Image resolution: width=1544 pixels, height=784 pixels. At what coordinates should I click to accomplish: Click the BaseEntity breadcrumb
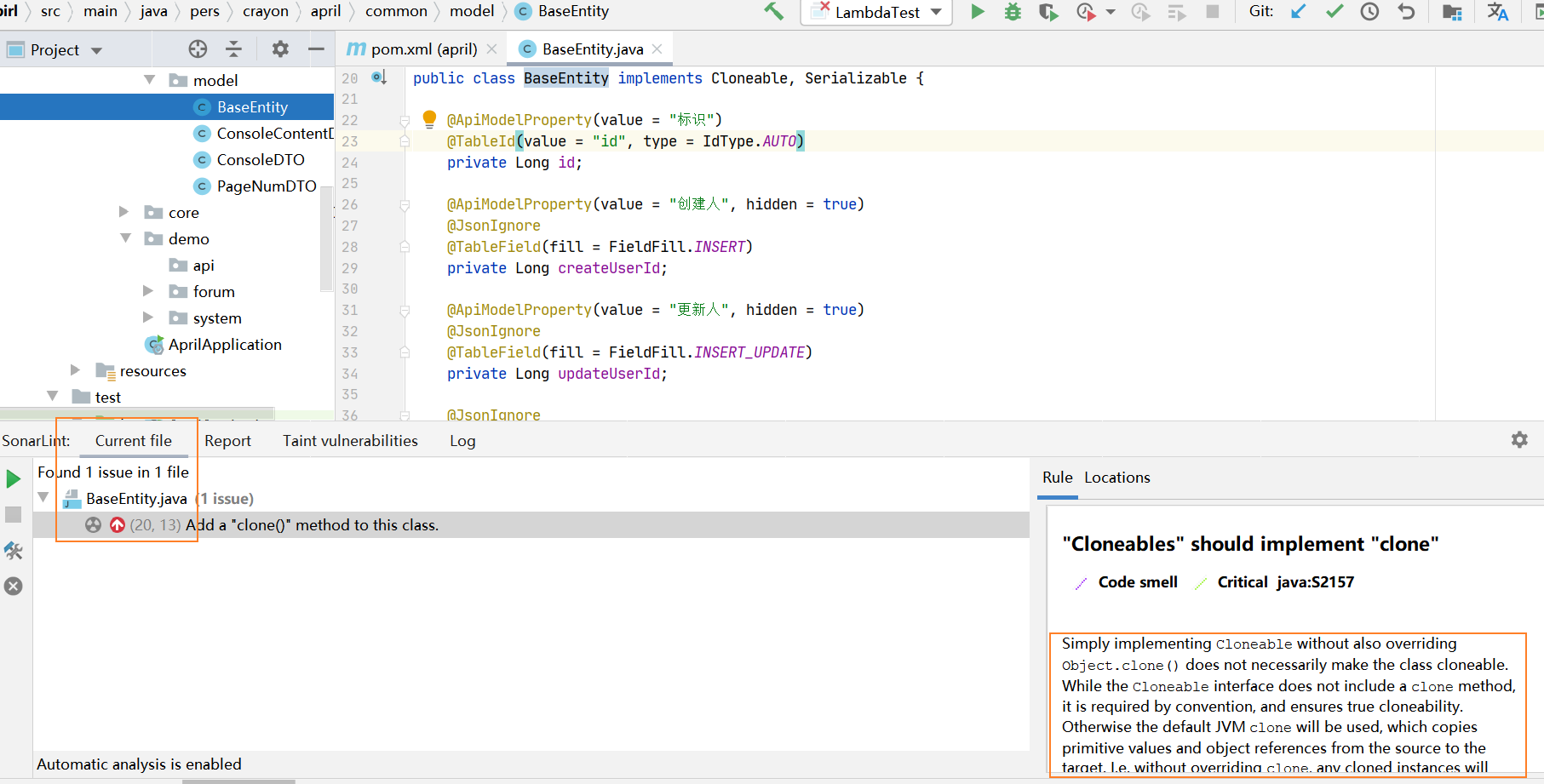click(573, 11)
